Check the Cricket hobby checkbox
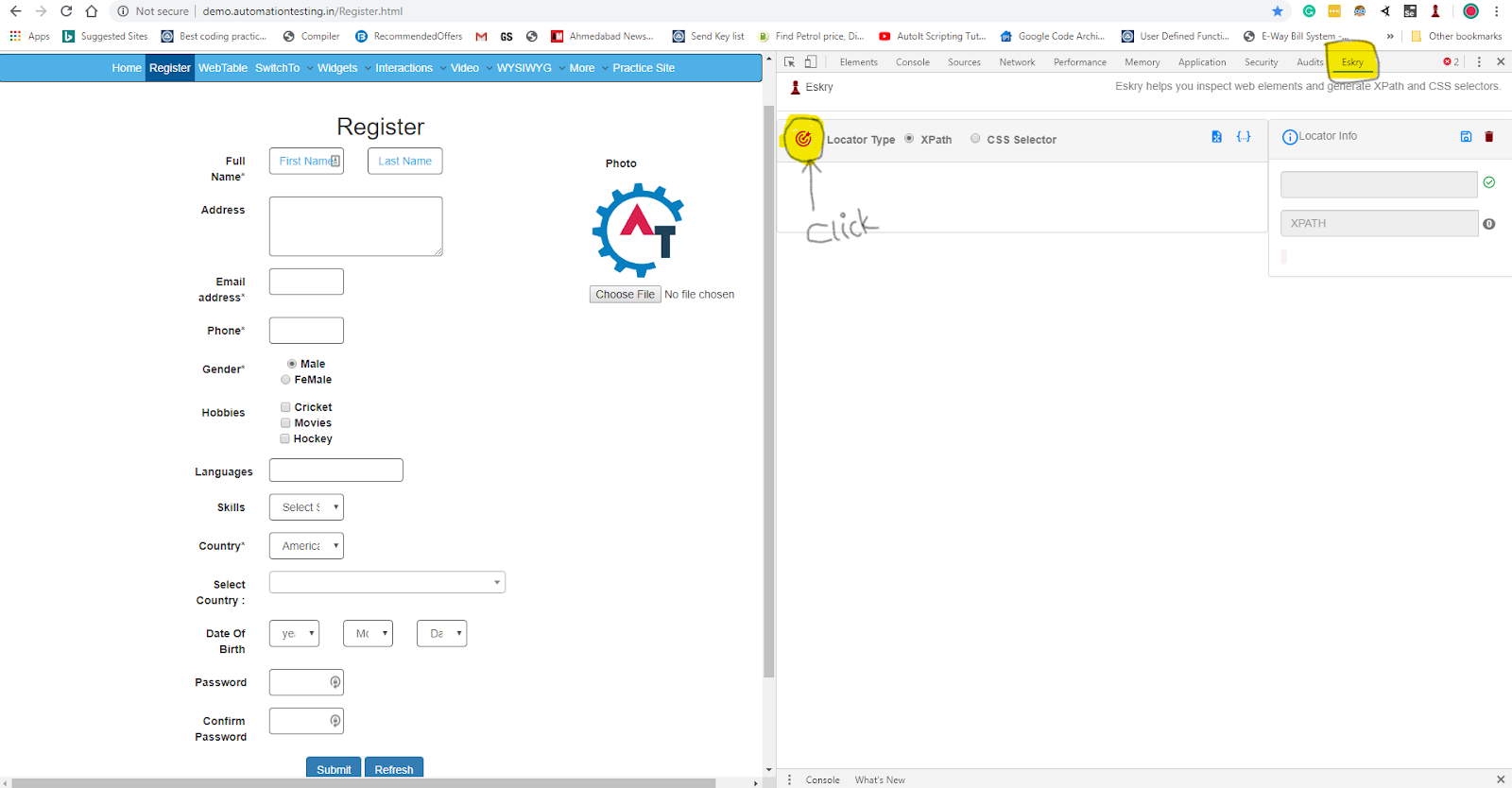 (285, 407)
